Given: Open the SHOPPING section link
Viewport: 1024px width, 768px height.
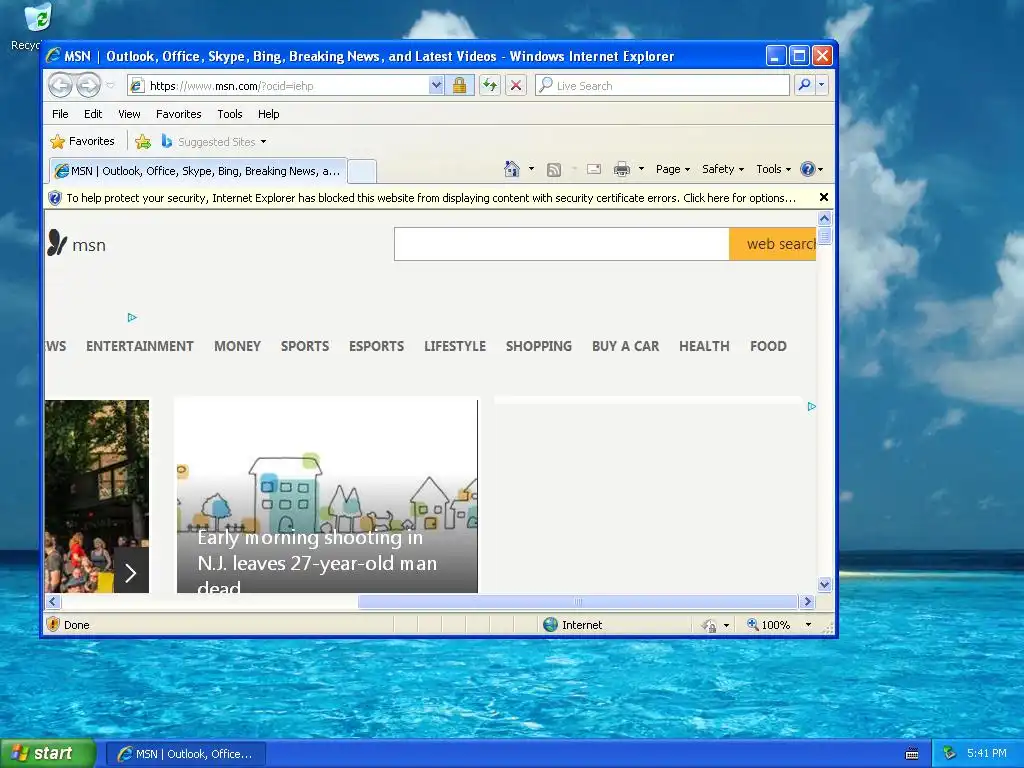Looking at the screenshot, I should [539, 346].
